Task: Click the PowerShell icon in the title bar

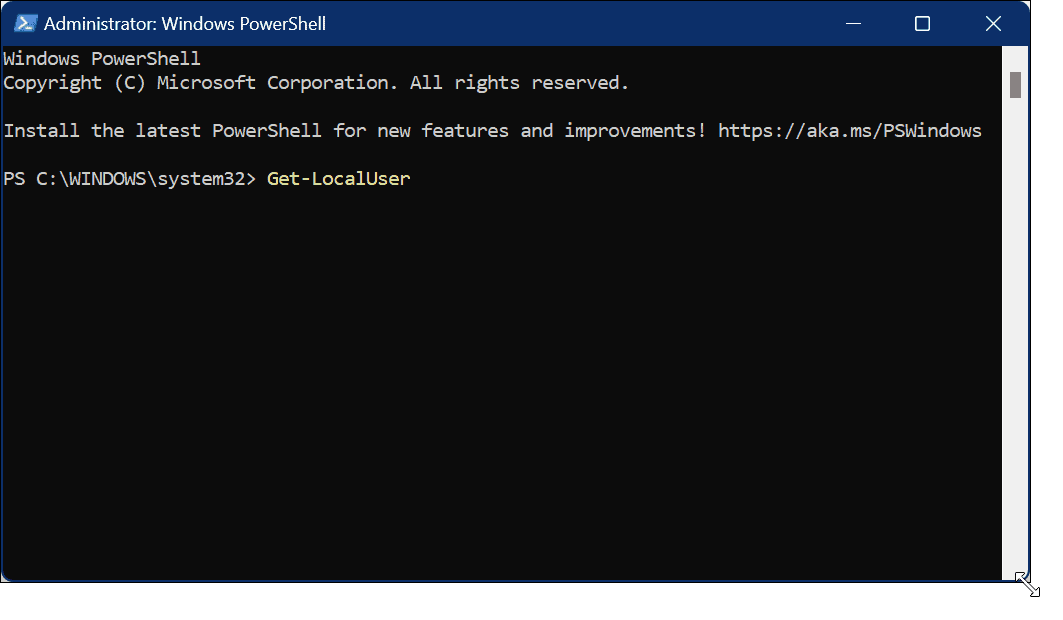Action: pyautogui.click(x=25, y=23)
